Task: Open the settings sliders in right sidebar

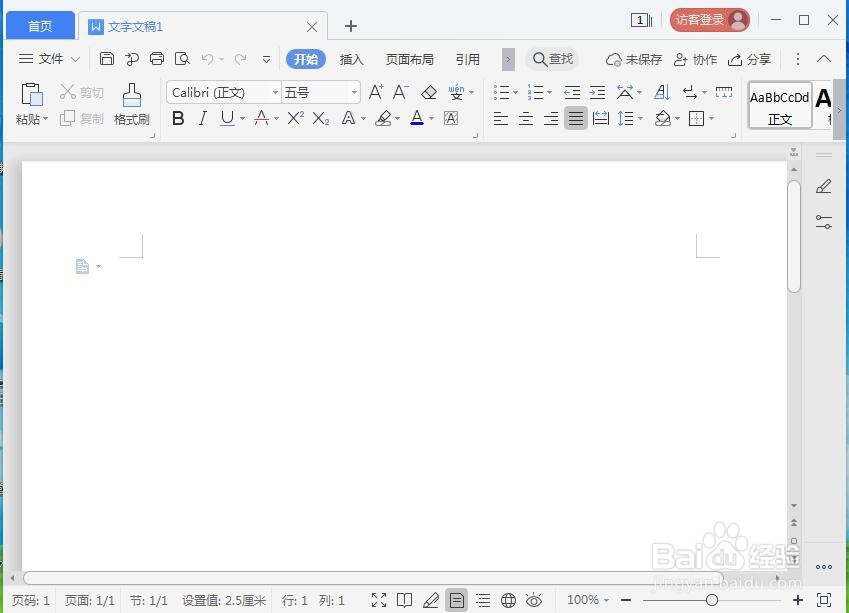Action: click(x=824, y=221)
